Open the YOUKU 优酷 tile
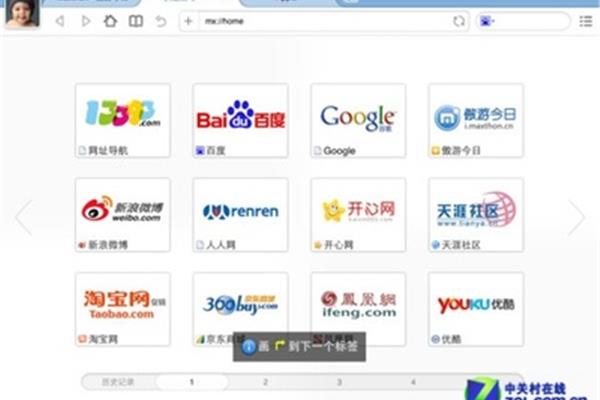 pos(476,309)
